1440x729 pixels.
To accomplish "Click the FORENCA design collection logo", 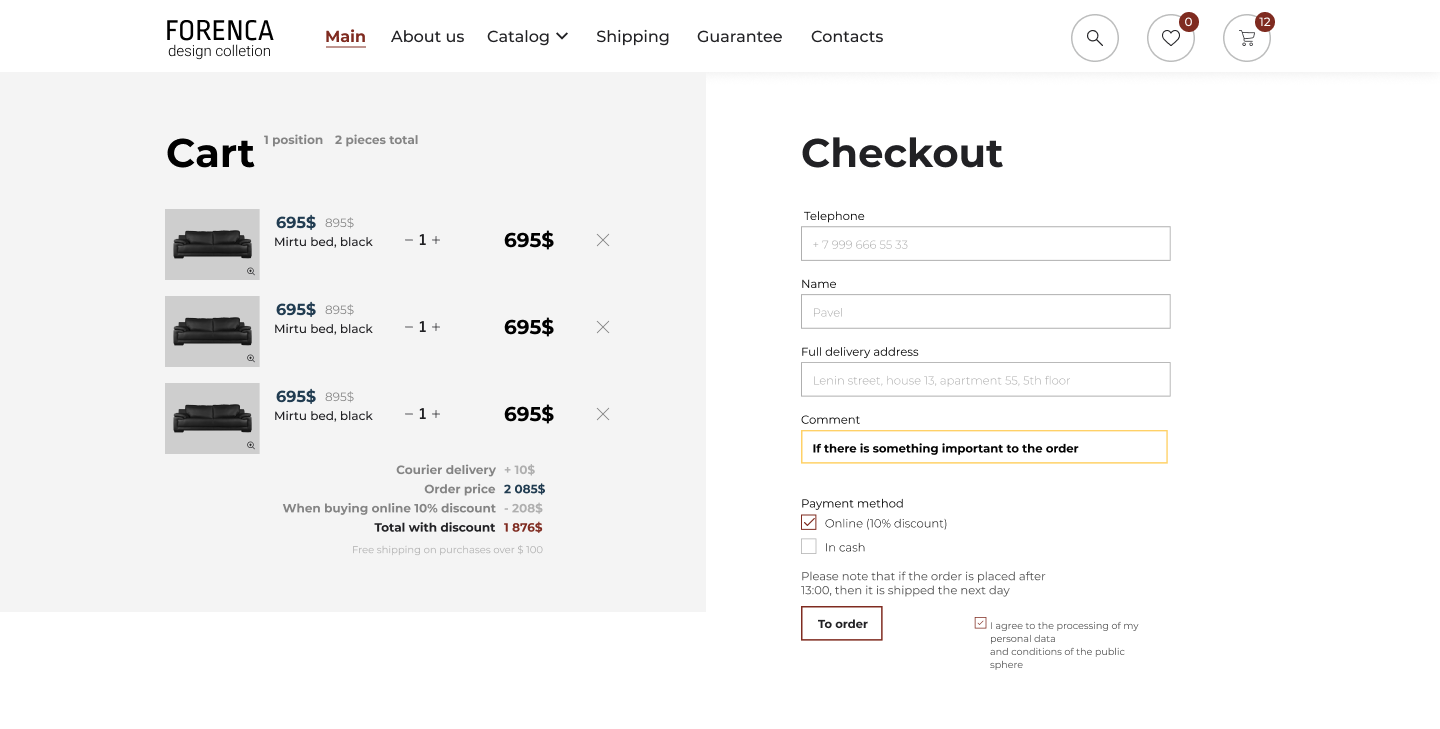I will pos(220,38).
